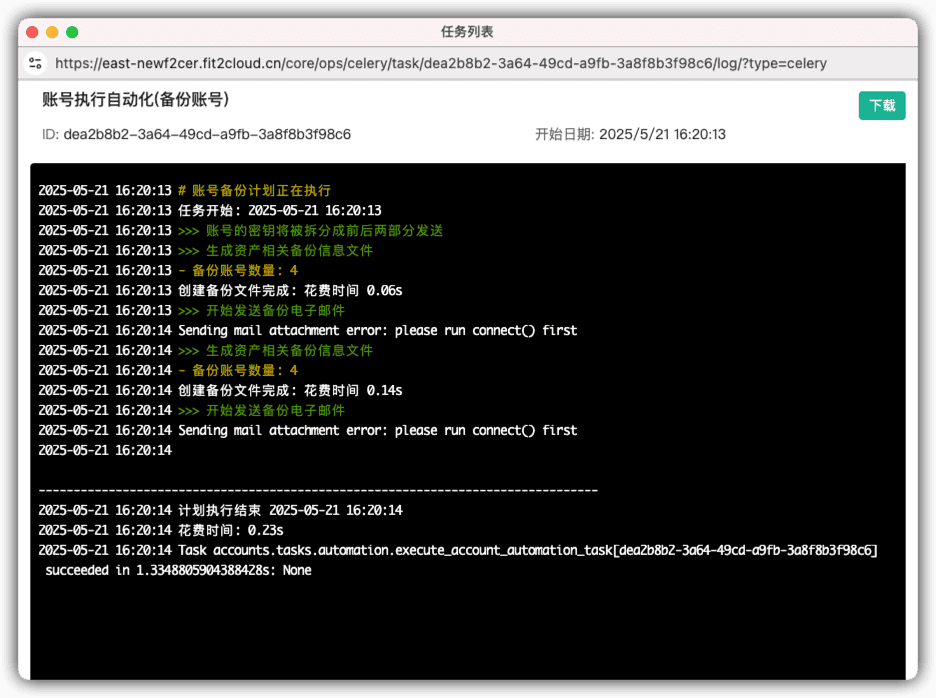Click the log line 任务开始: 2025-05-21 16:20:13
The width and height of the screenshot is (936, 698).
coord(210,210)
